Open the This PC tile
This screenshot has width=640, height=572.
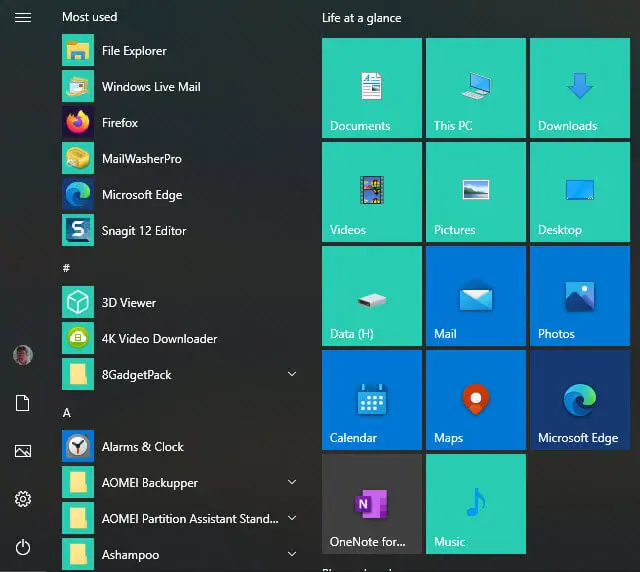[x=476, y=88]
